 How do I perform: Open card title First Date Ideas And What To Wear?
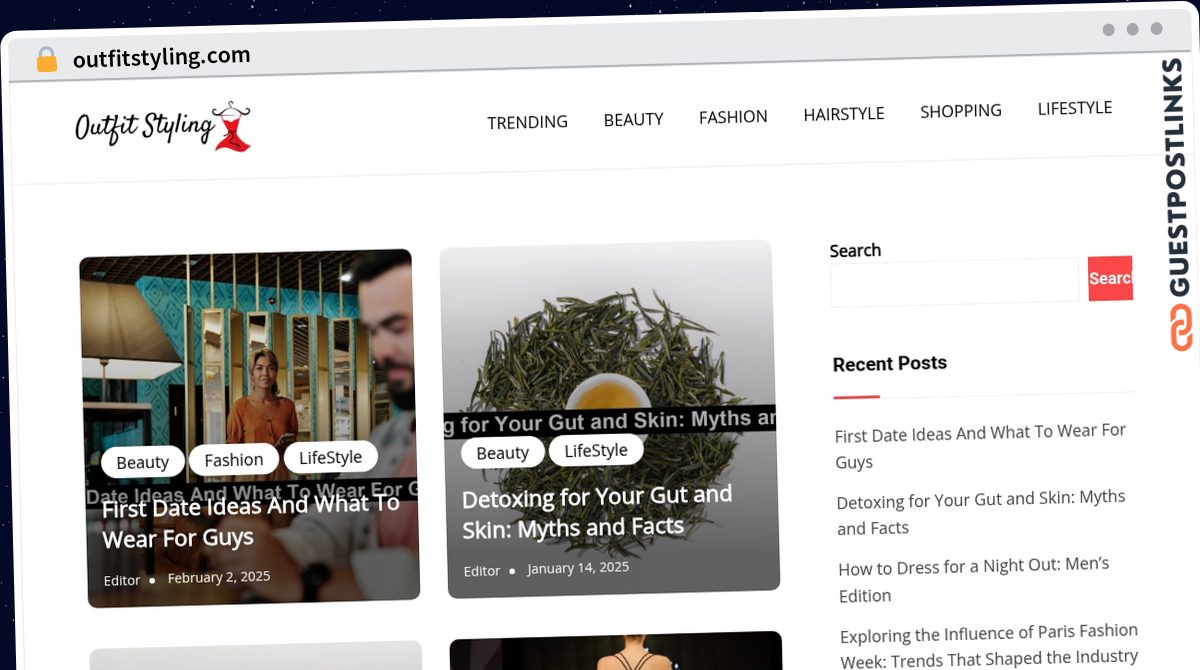pyautogui.click(x=251, y=521)
